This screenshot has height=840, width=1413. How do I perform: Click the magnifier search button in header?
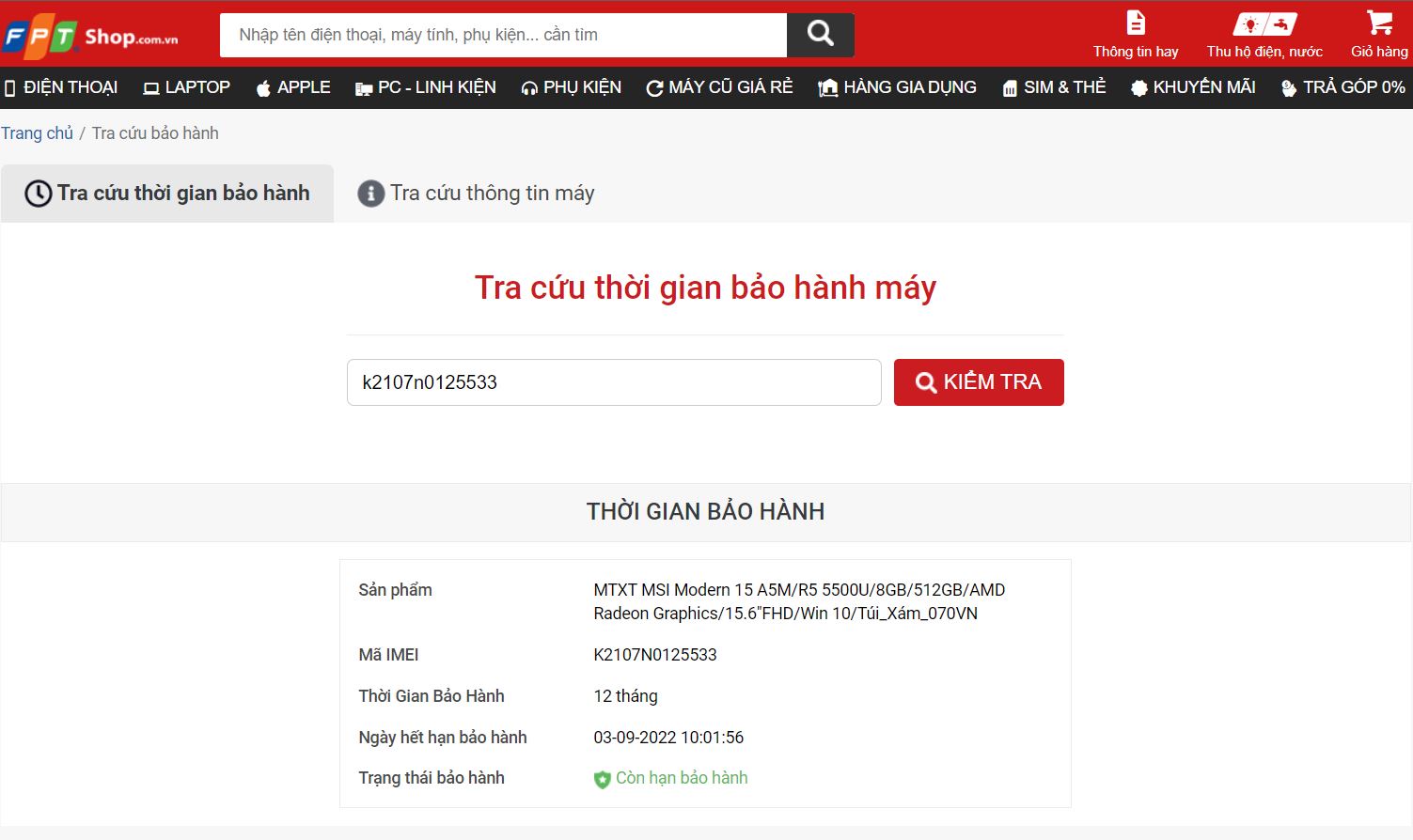pos(820,35)
